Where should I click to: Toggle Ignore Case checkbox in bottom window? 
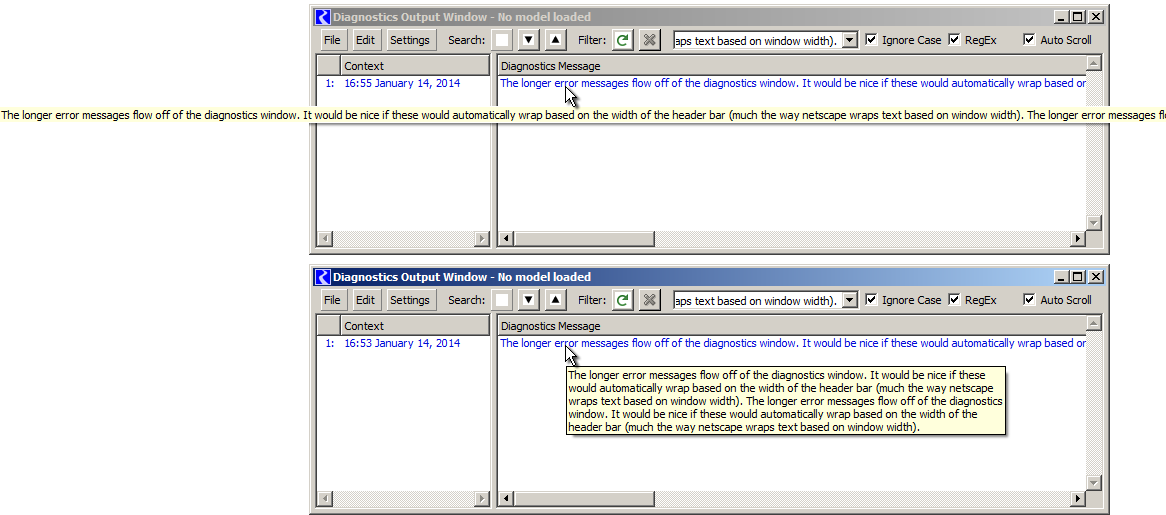(872, 300)
